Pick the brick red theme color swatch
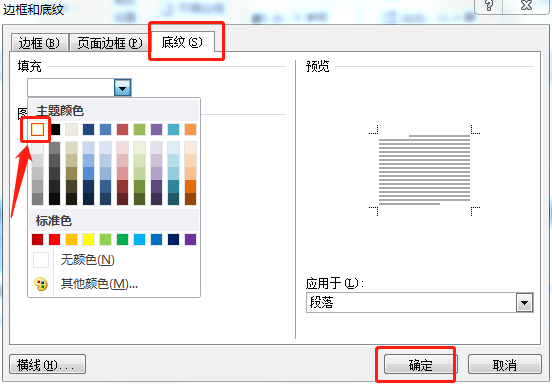Viewport: 552px width, 384px height. [x=123, y=129]
